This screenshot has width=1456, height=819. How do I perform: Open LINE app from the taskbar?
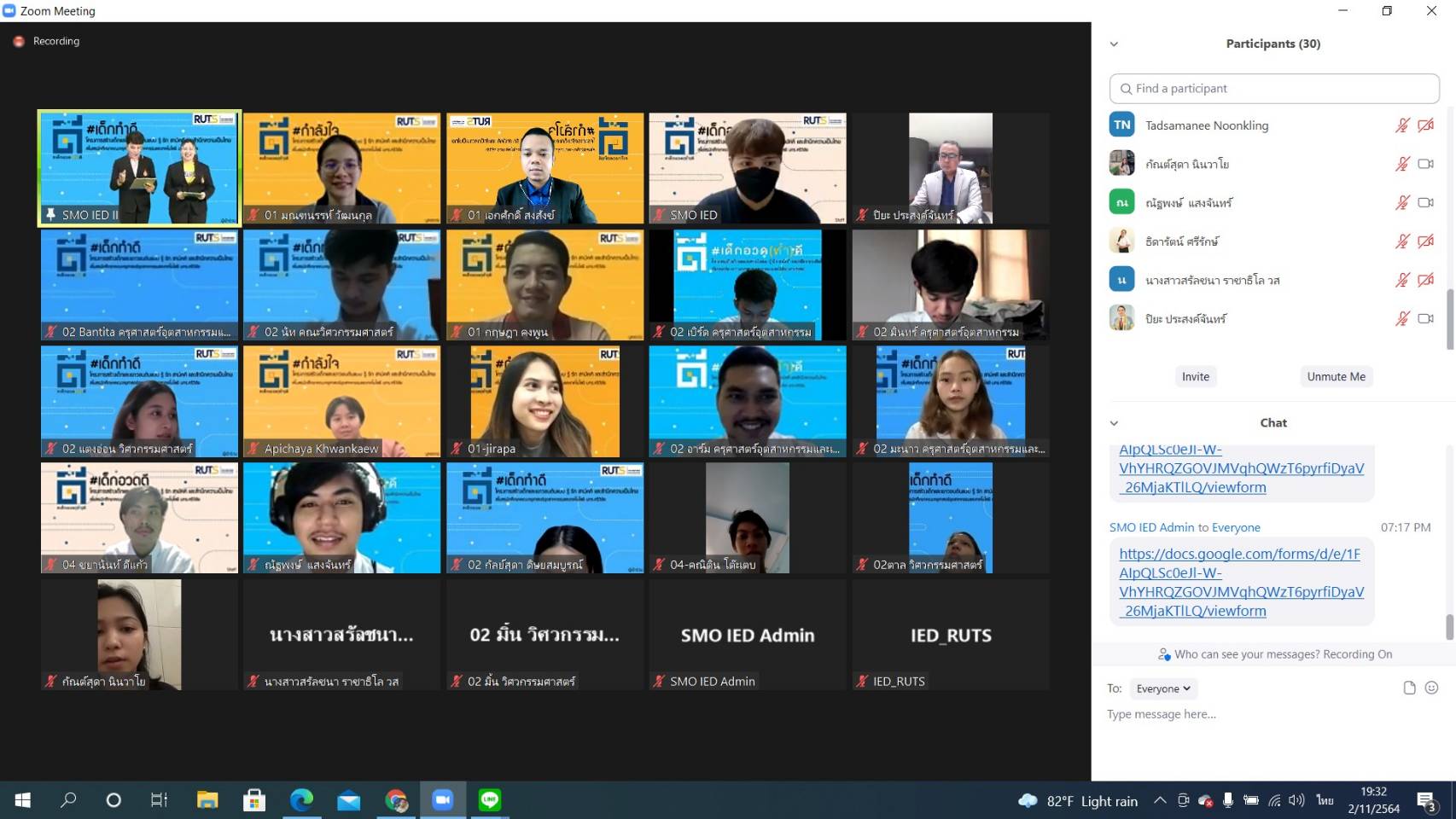tap(490, 799)
